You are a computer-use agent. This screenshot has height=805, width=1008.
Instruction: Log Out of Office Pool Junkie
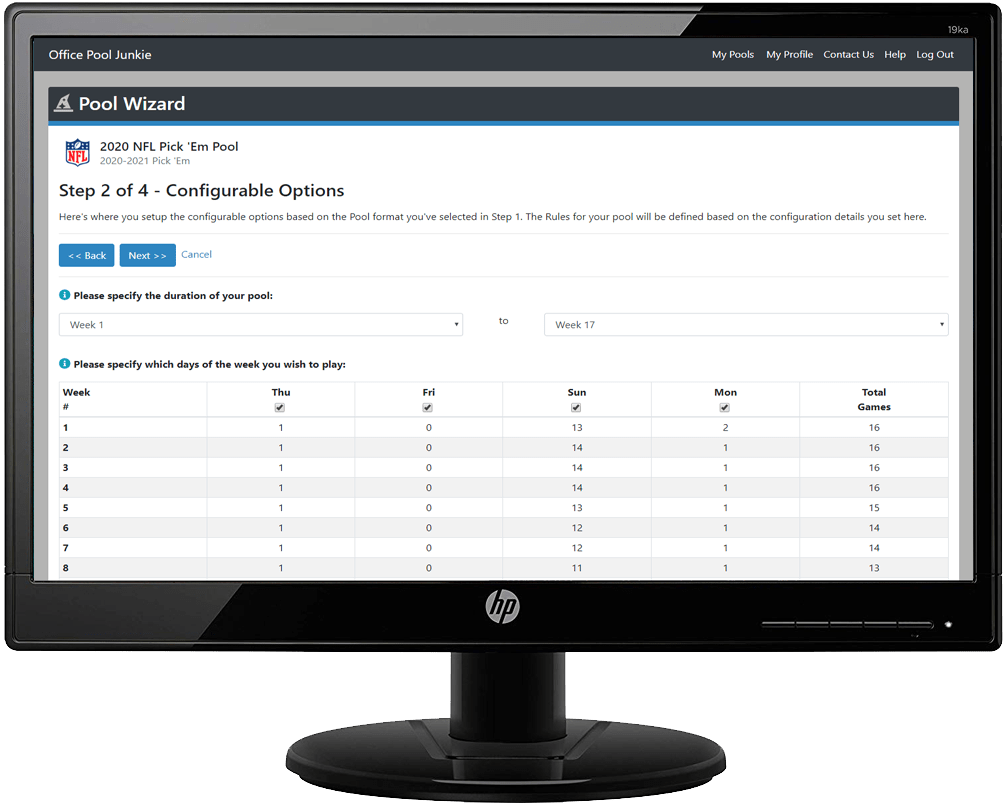tap(934, 54)
